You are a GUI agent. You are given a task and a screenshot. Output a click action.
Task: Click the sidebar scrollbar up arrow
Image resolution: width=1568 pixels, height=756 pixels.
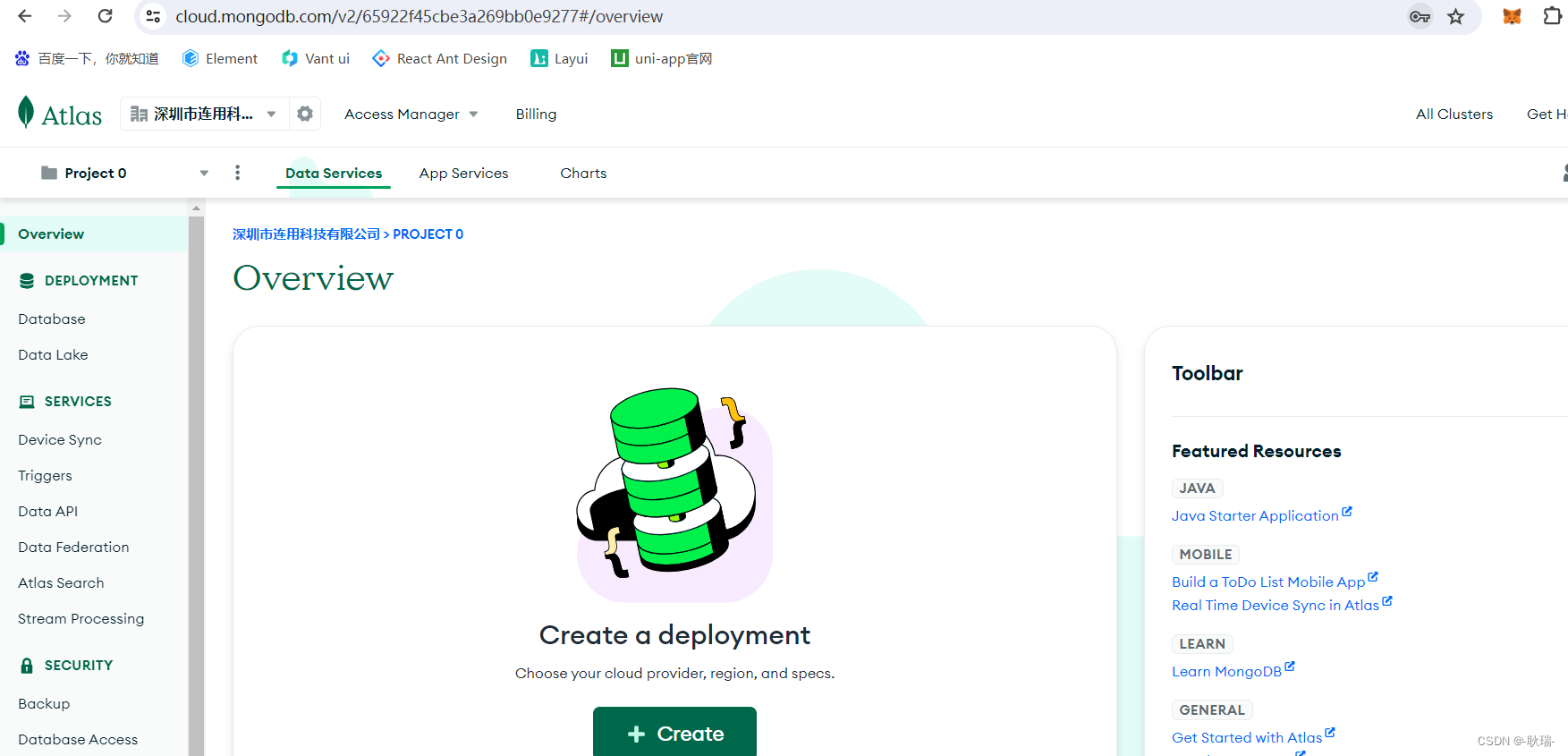click(x=196, y=208)
